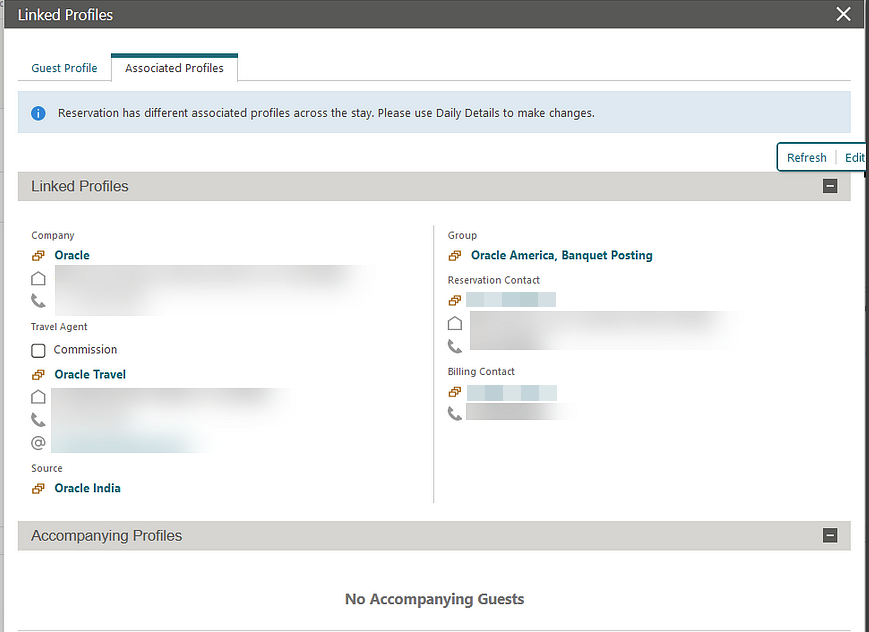The width and height of the screenshot is (869, 632).
Task: Open the Source profile icon beside Oracle India
Action: point(38,488)
